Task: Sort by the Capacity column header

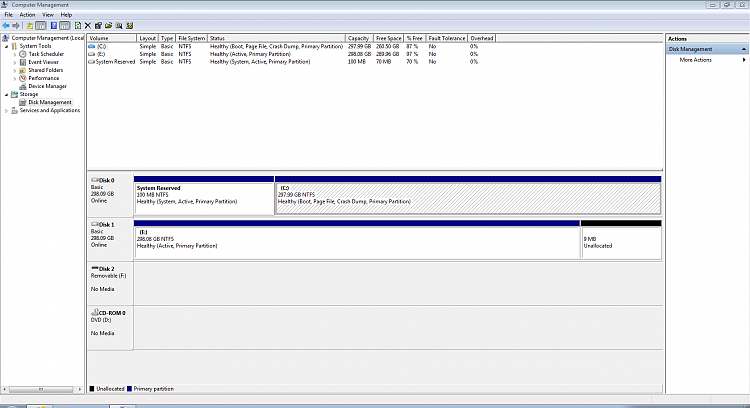Action: click(x=359, y=38)
